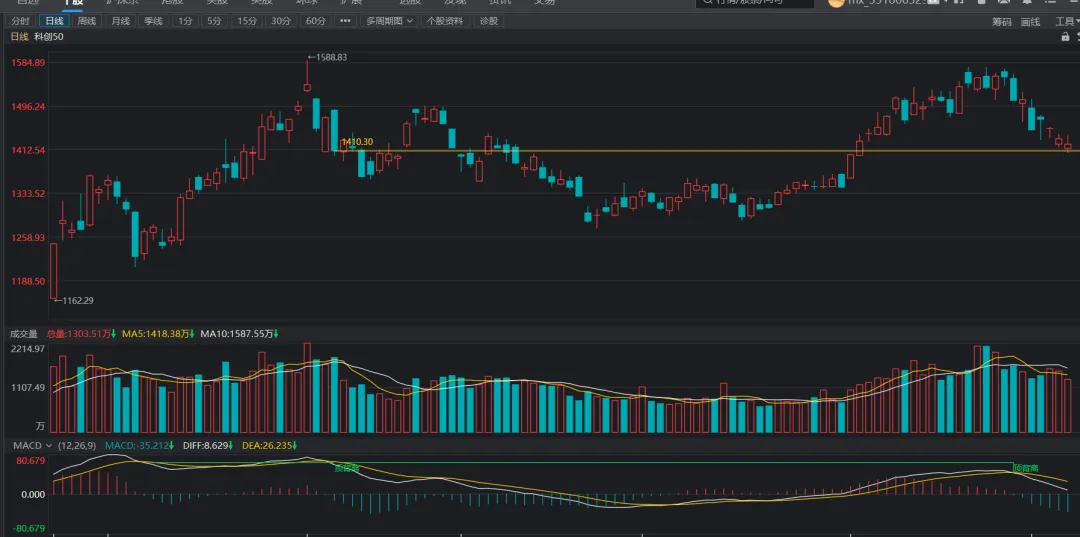Click the MA10:1587.55万 value
1080x537 pixels.
pyautogui.click(x=240, y=334)
